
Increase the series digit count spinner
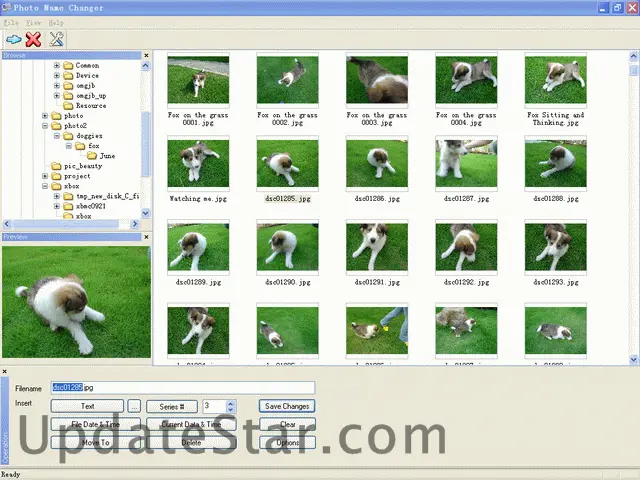[x=231, y=403]
